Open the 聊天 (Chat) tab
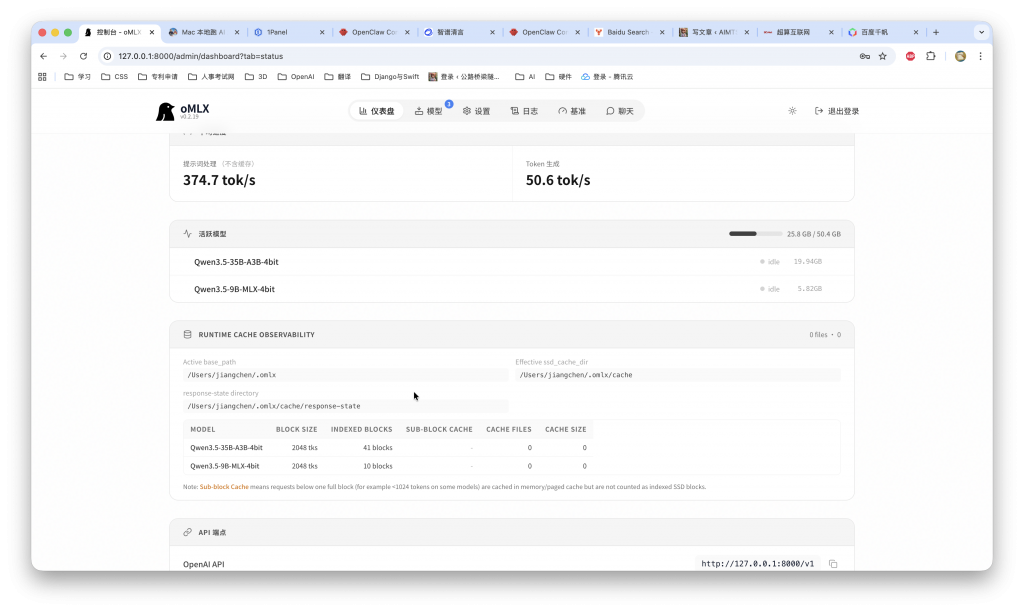The height and width of the screenshot is (612, 1024). [x=619, y=111]
